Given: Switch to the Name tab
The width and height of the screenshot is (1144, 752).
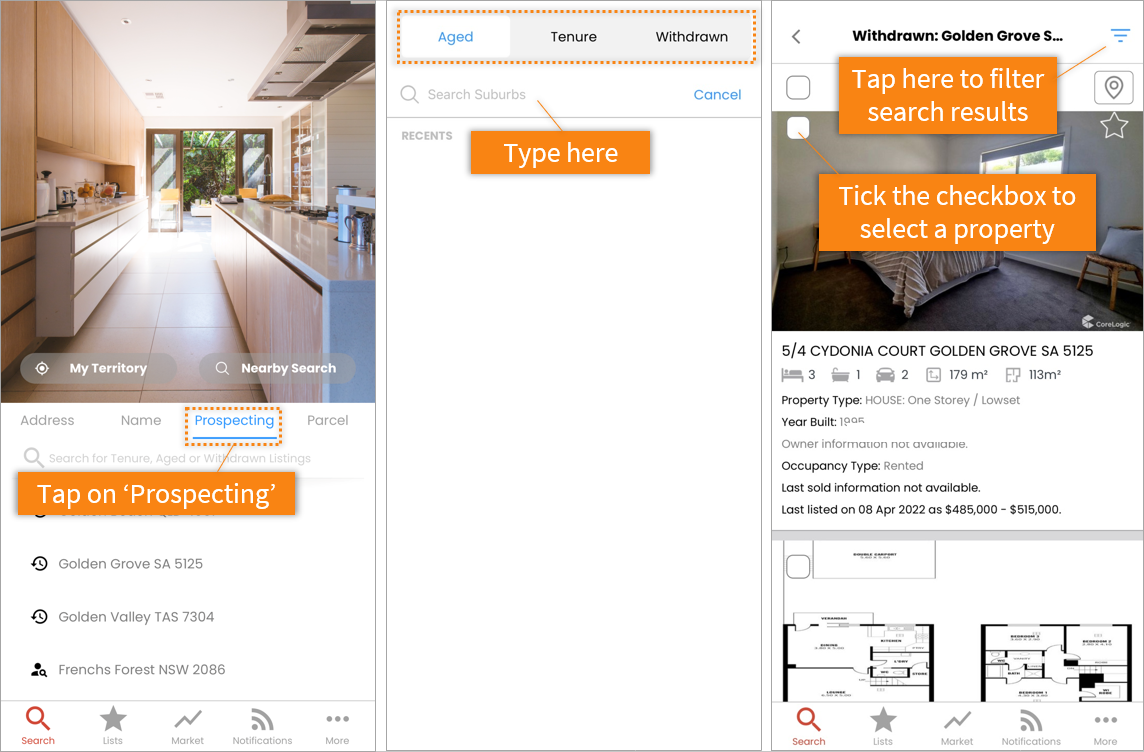Looking at the screenshot, I should point(141,420).
